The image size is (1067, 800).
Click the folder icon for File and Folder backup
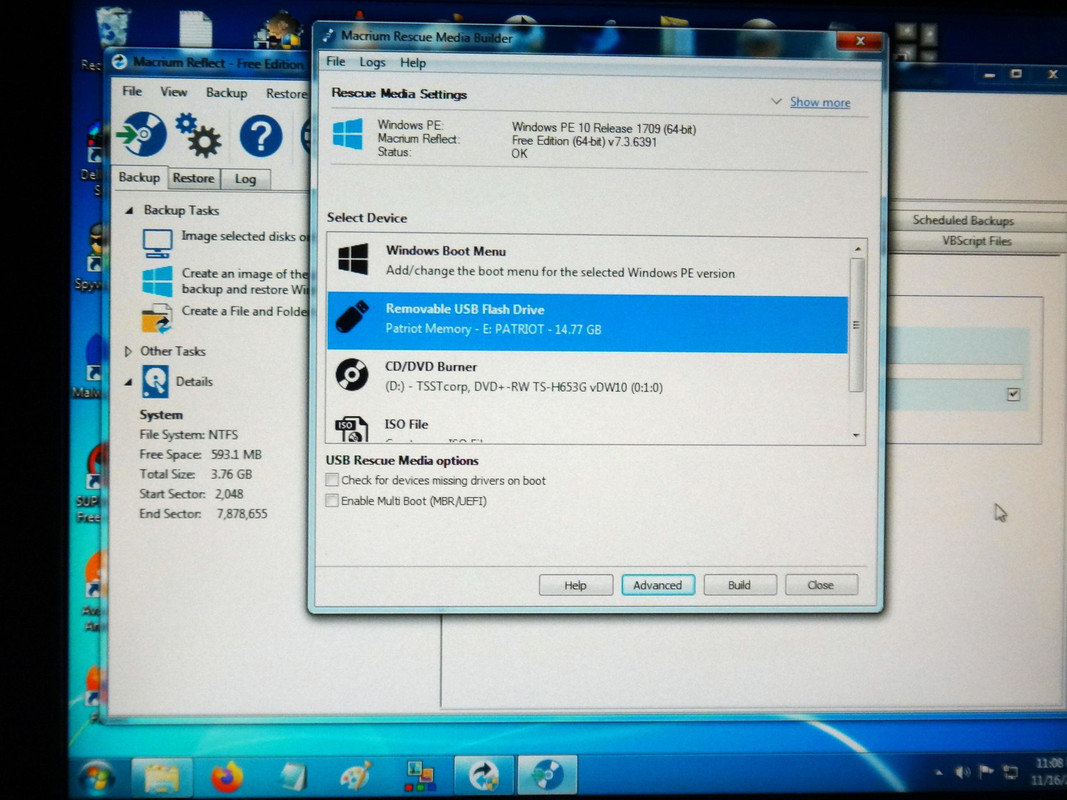[x=157, y=318]
